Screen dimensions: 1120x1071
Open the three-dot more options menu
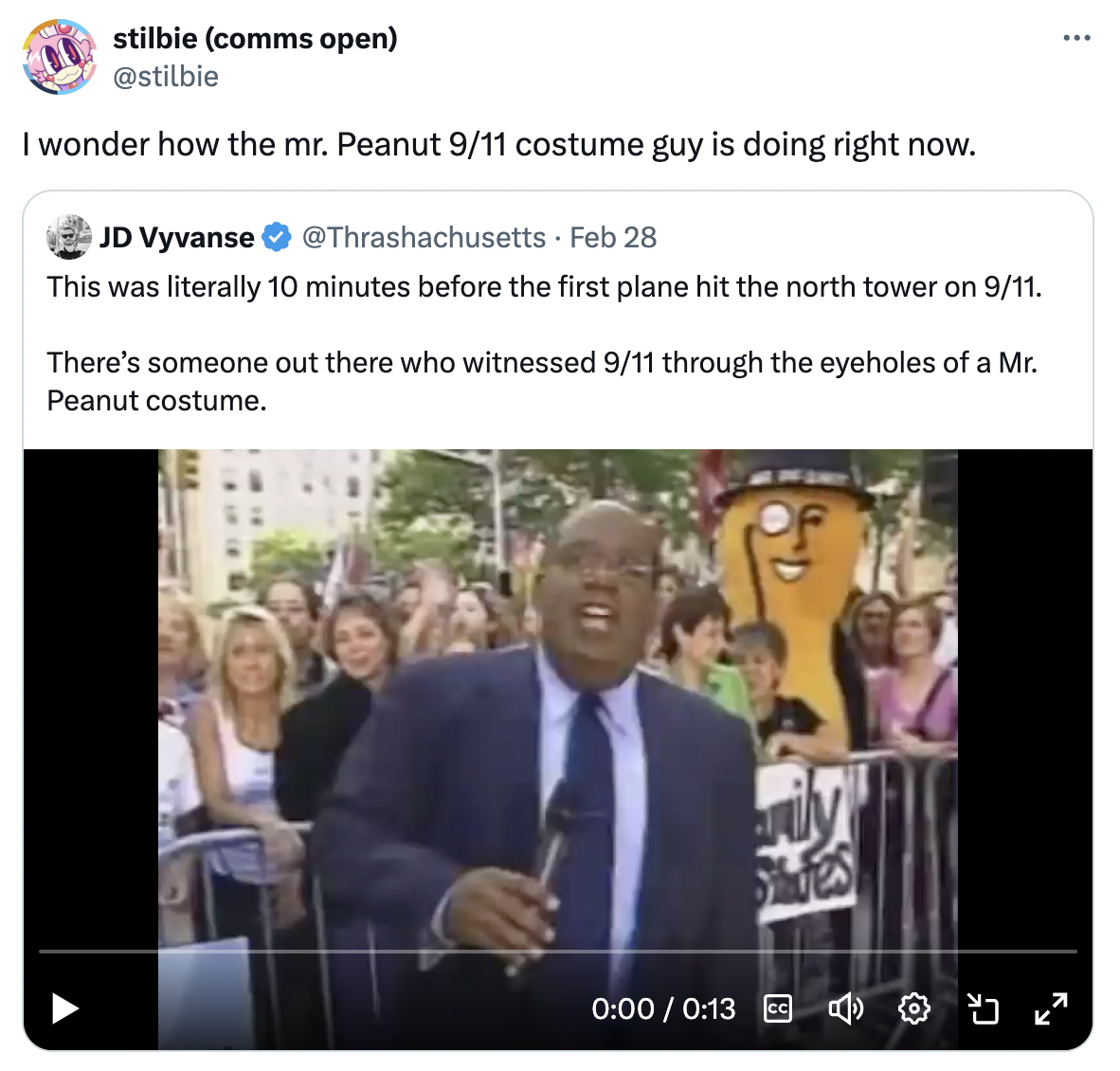(x=1076, y=38)
